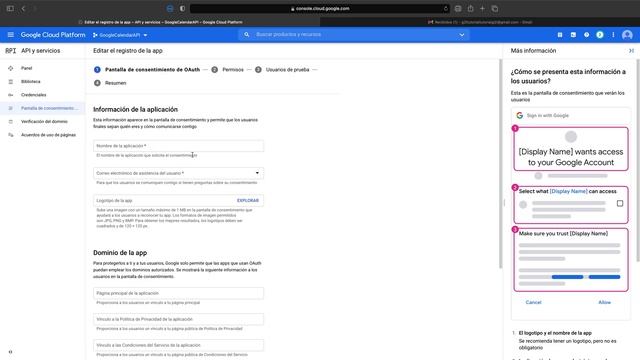Focus the Página principal de la aplicación field
The image size is (640, 360).
178,293
